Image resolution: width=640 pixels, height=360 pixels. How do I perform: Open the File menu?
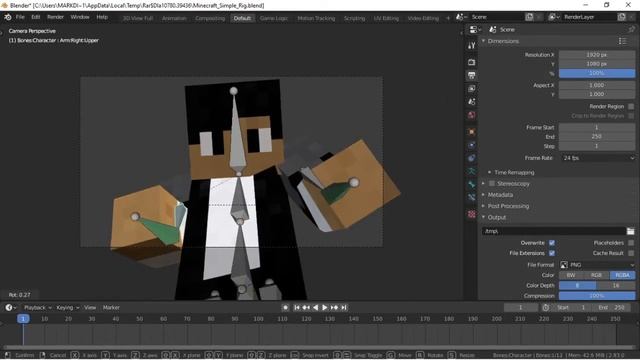coord(20,17)
